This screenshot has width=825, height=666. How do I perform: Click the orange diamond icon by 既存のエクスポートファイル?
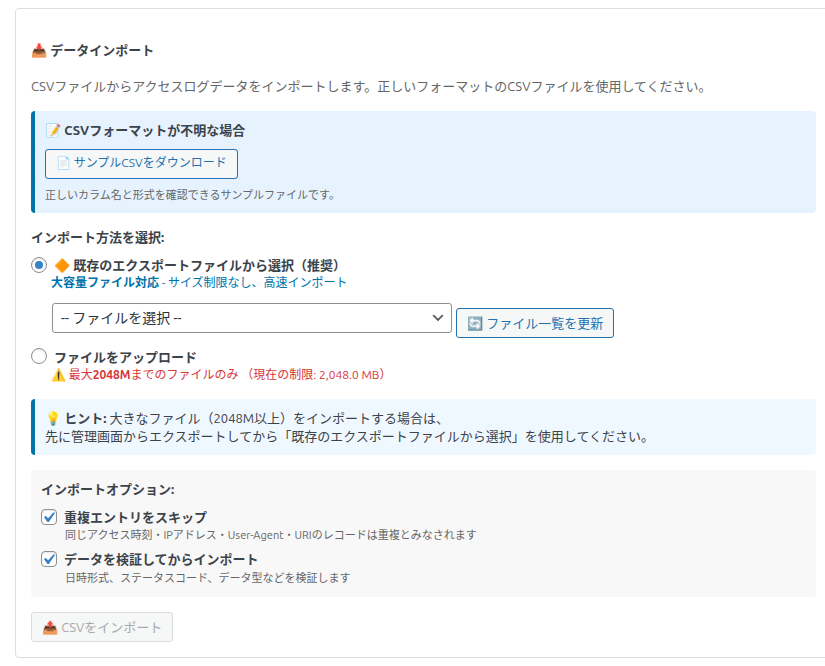tap(62, 266)
